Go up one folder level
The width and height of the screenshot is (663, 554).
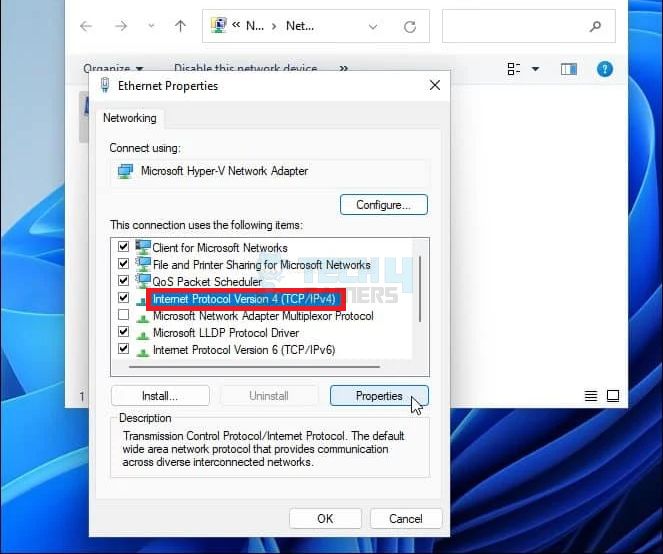(x=180, y=26)
